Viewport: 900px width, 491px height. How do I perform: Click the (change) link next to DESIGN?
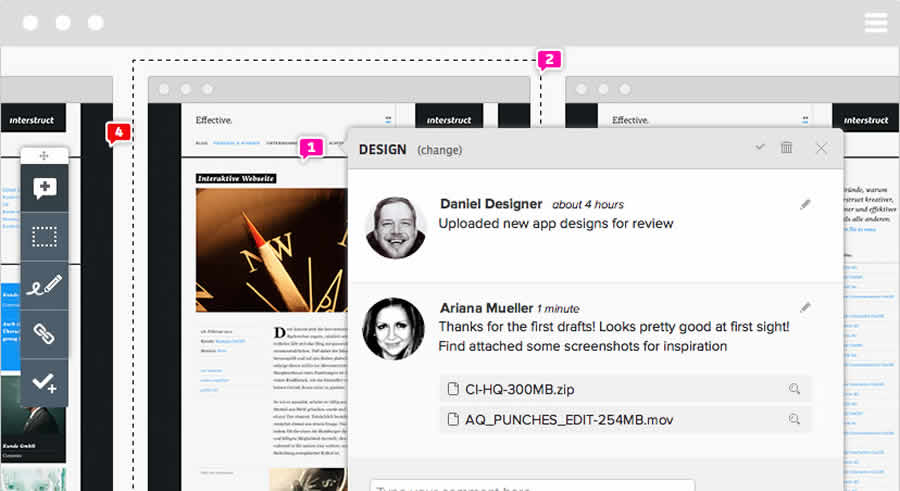[439, 150]
